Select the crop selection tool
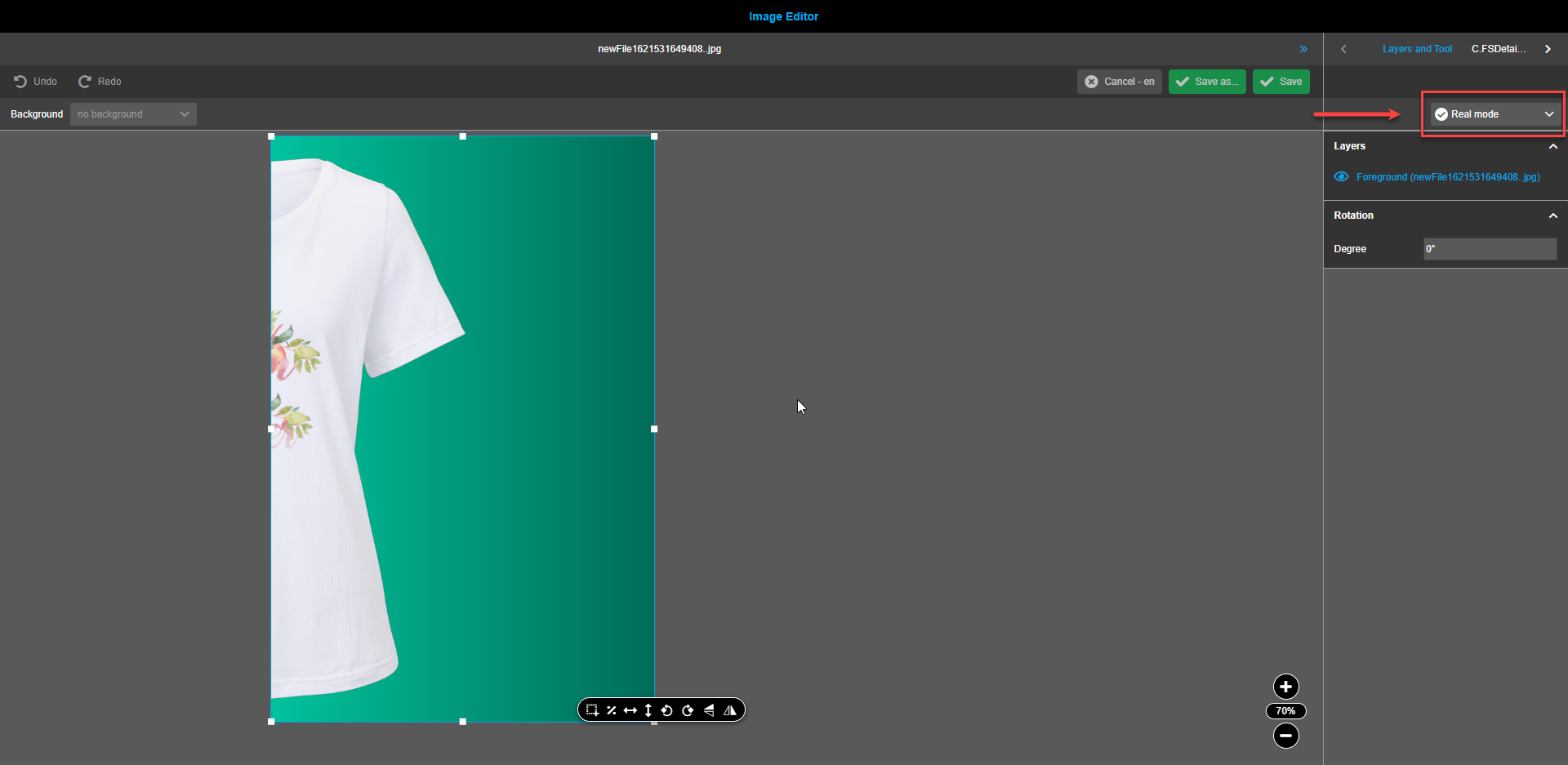The height and width of the screenshot is (765, 1568). (592, 710)
